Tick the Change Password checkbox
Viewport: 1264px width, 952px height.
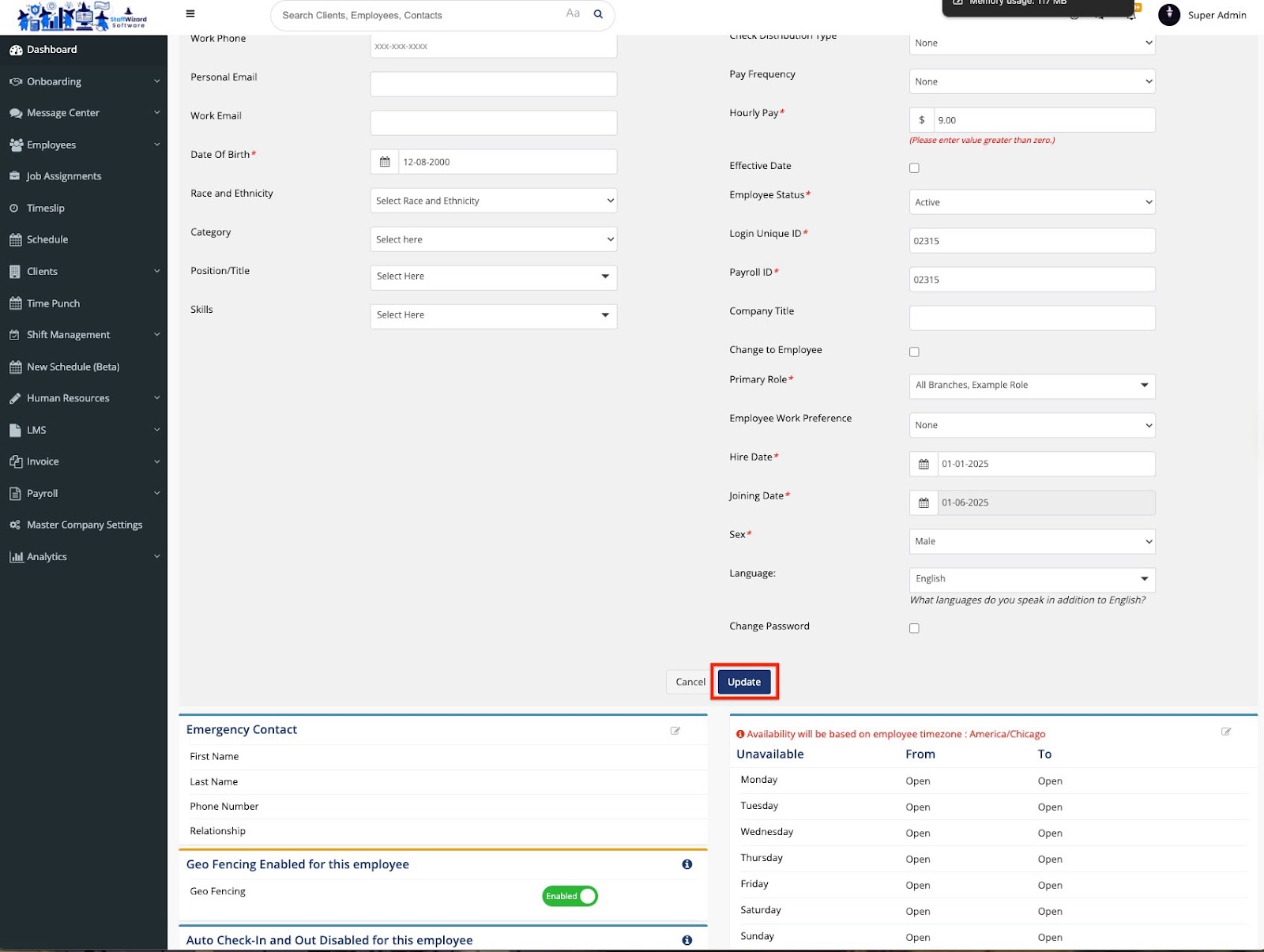tap(914, 628)
